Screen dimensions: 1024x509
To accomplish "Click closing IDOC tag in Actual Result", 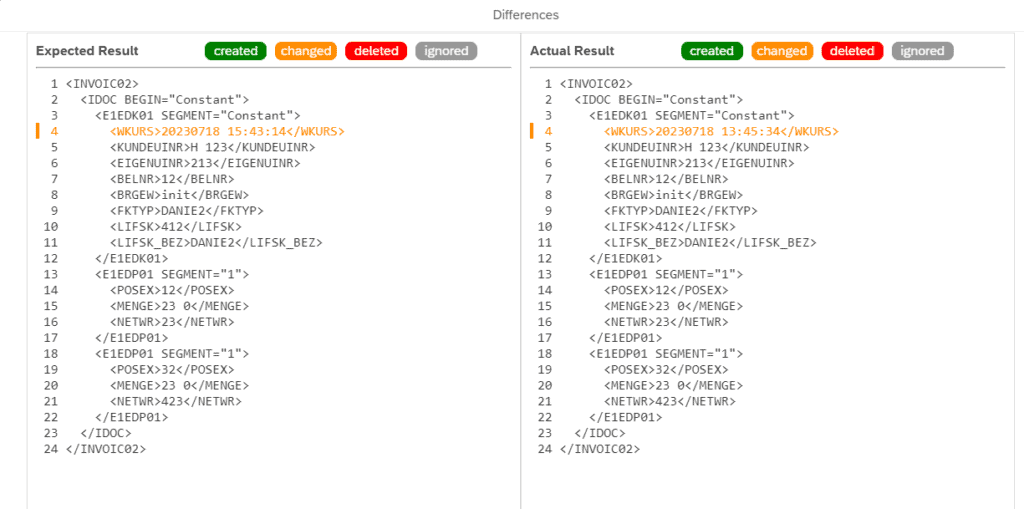I will pos(600,433).
